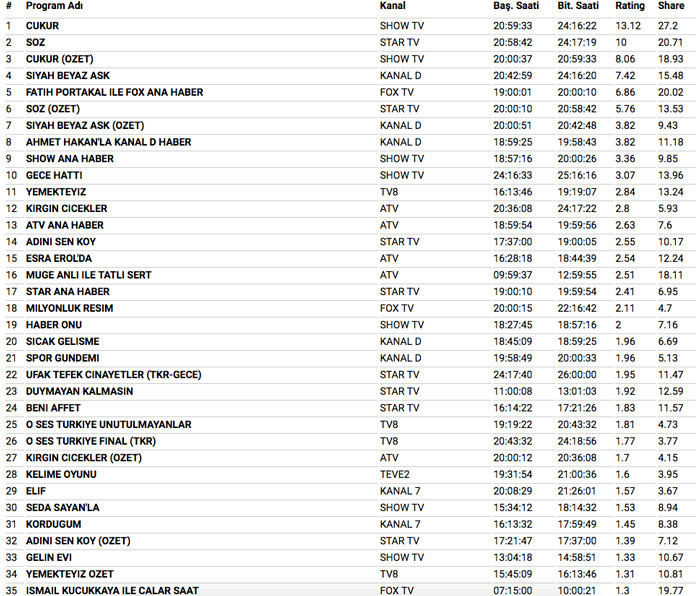Select 'AHMET HAKAN'LA KANAL D HABER'
The width and height of the screenshot is (700, 596).
108,142
